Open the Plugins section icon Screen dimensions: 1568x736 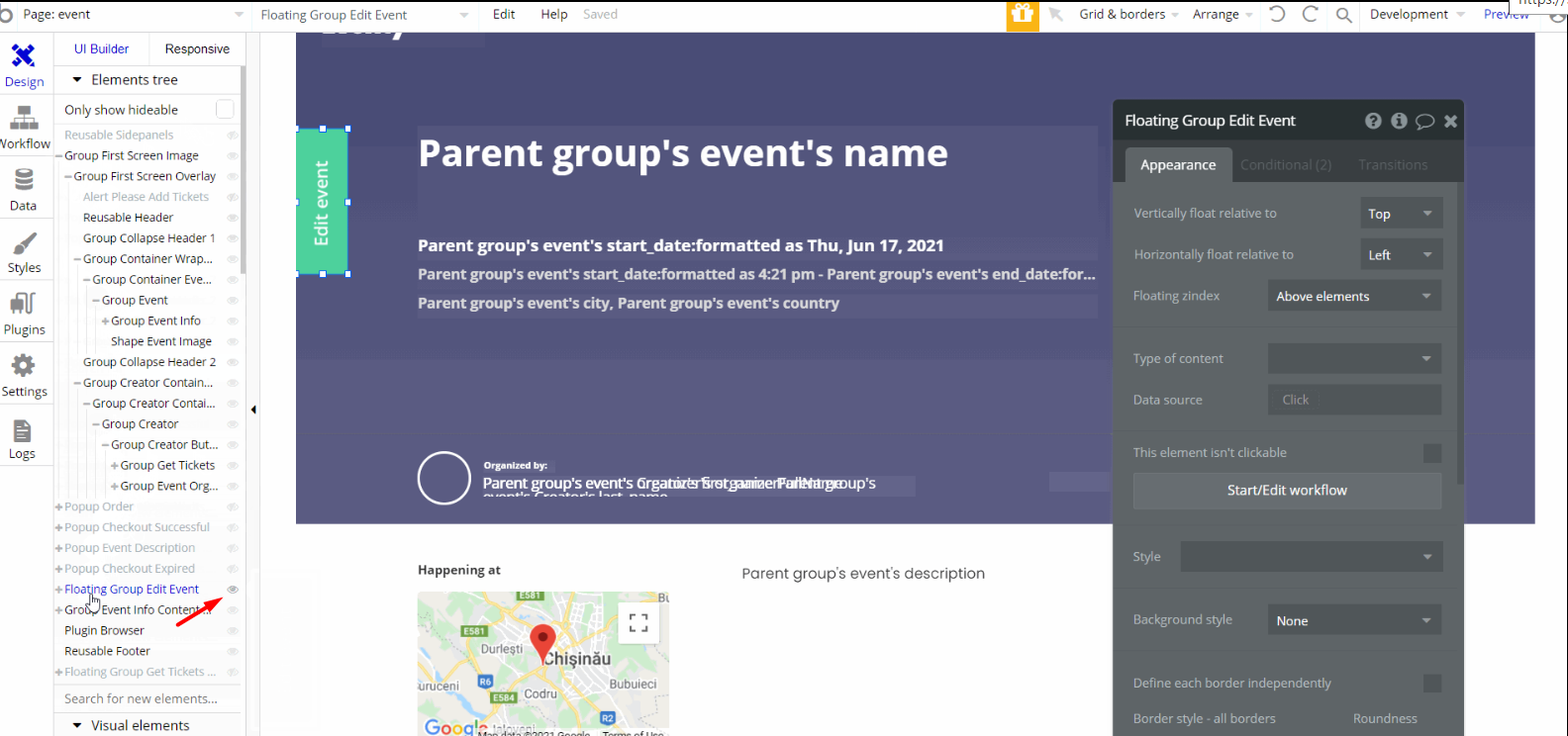pos(24,304)
